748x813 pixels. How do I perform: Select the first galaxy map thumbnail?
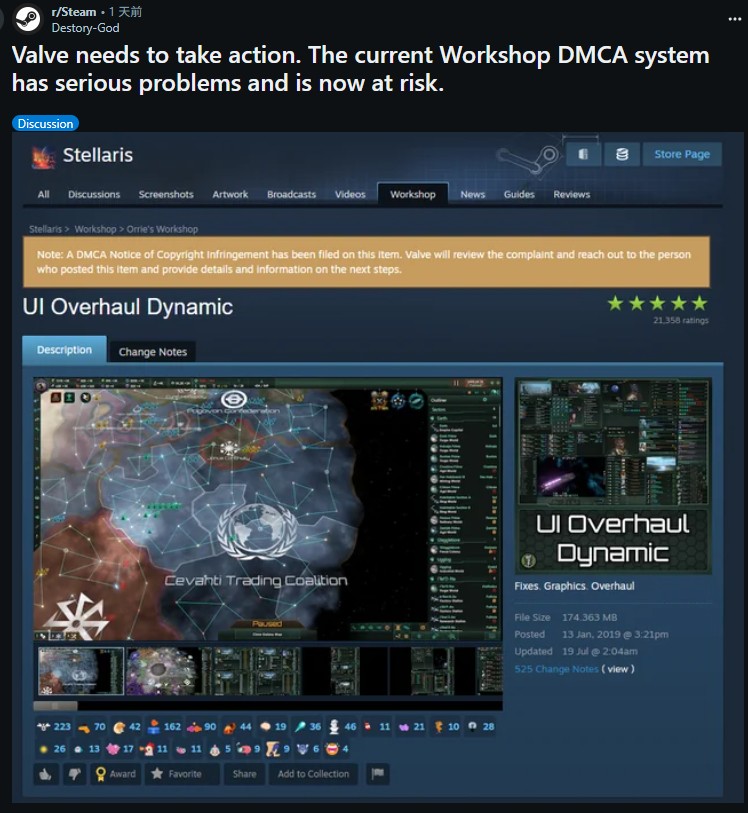(x=81, y=670)
